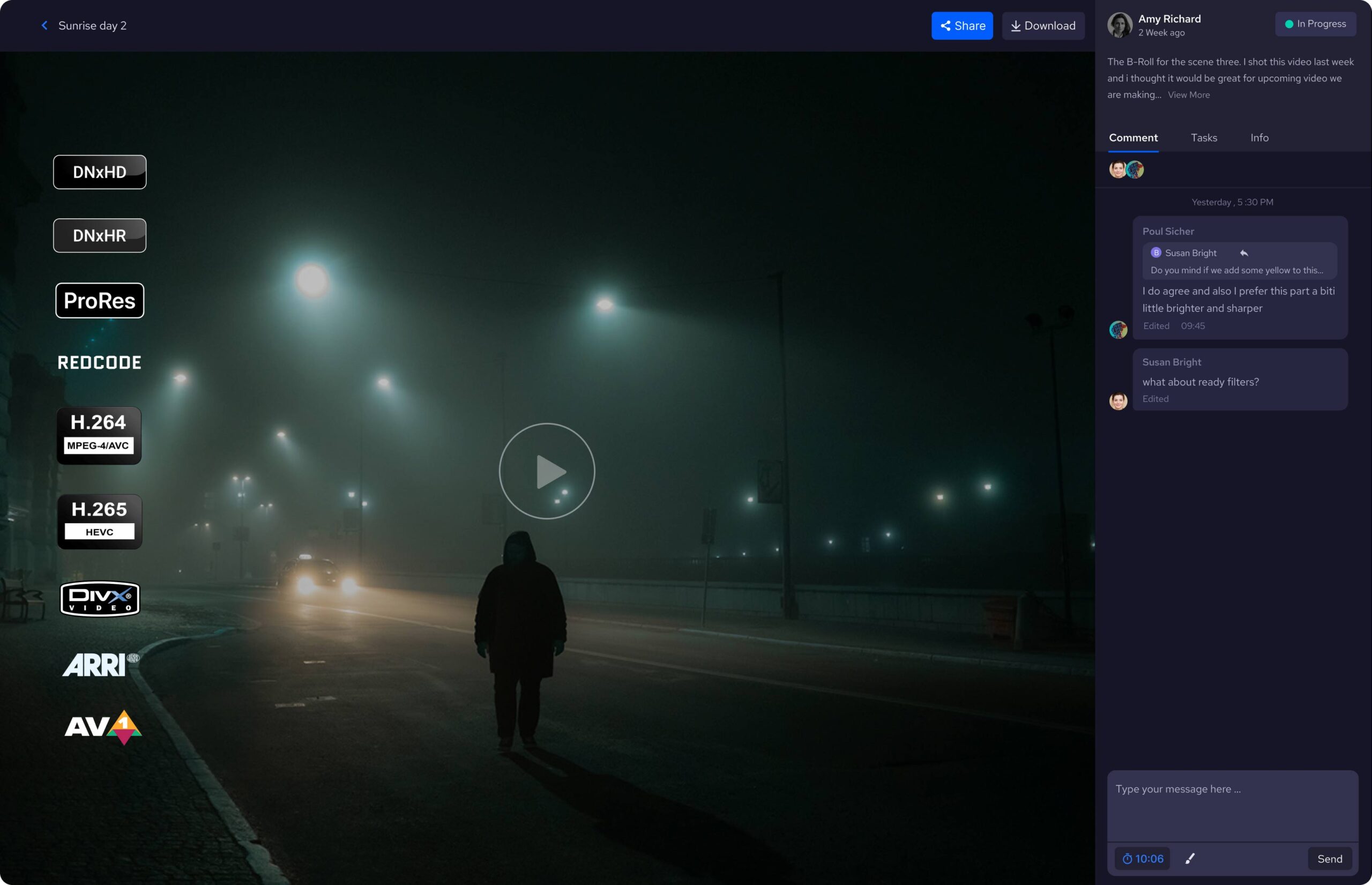Click the REDCODE codec logo
The width and height of the screenshot is (1372, 885).
(99, 362)
